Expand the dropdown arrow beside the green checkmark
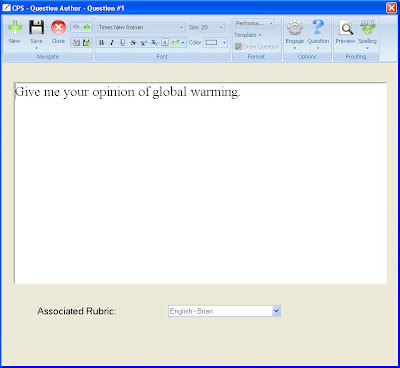This screenshot has height=368, width=400. pos(183,43)
